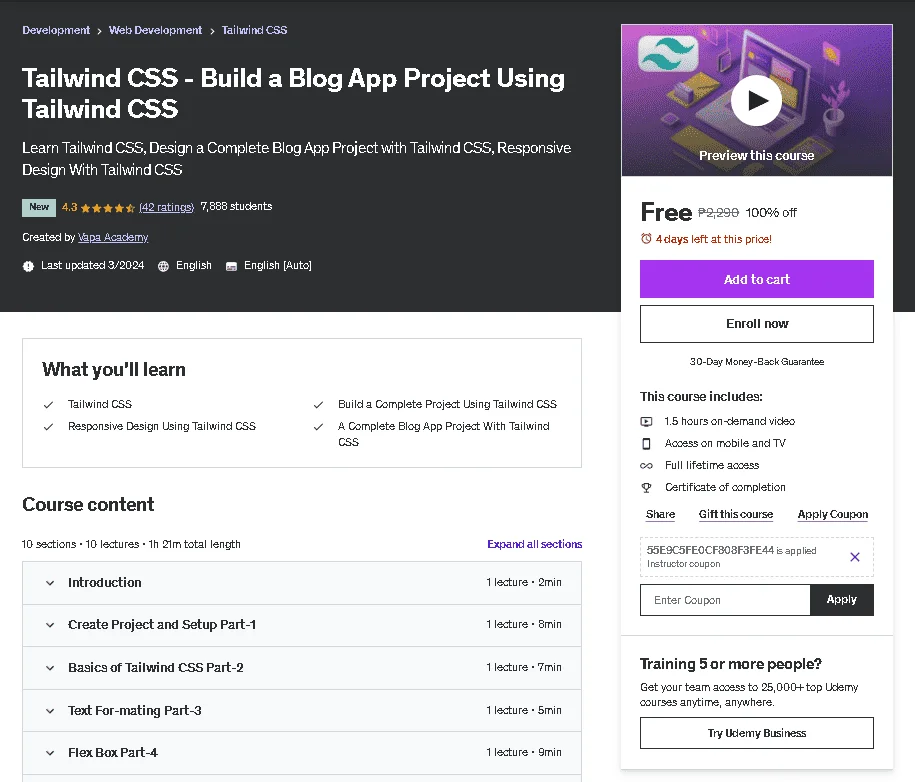The height and width of the screenshot is (782, 915).
Task: Click the '7,888 students' text
Action: 236,207
